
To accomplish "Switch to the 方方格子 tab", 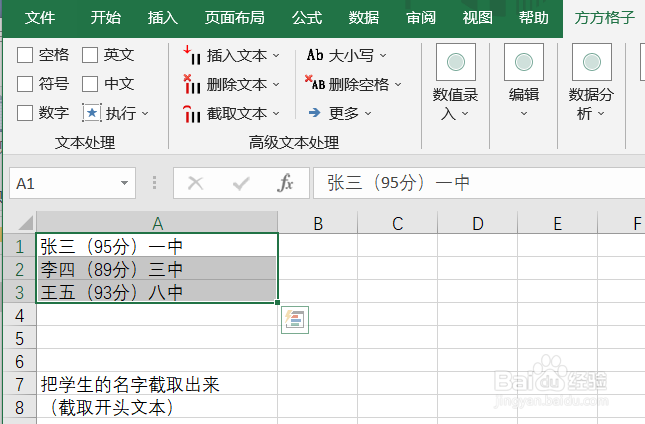I will (605, 18).
